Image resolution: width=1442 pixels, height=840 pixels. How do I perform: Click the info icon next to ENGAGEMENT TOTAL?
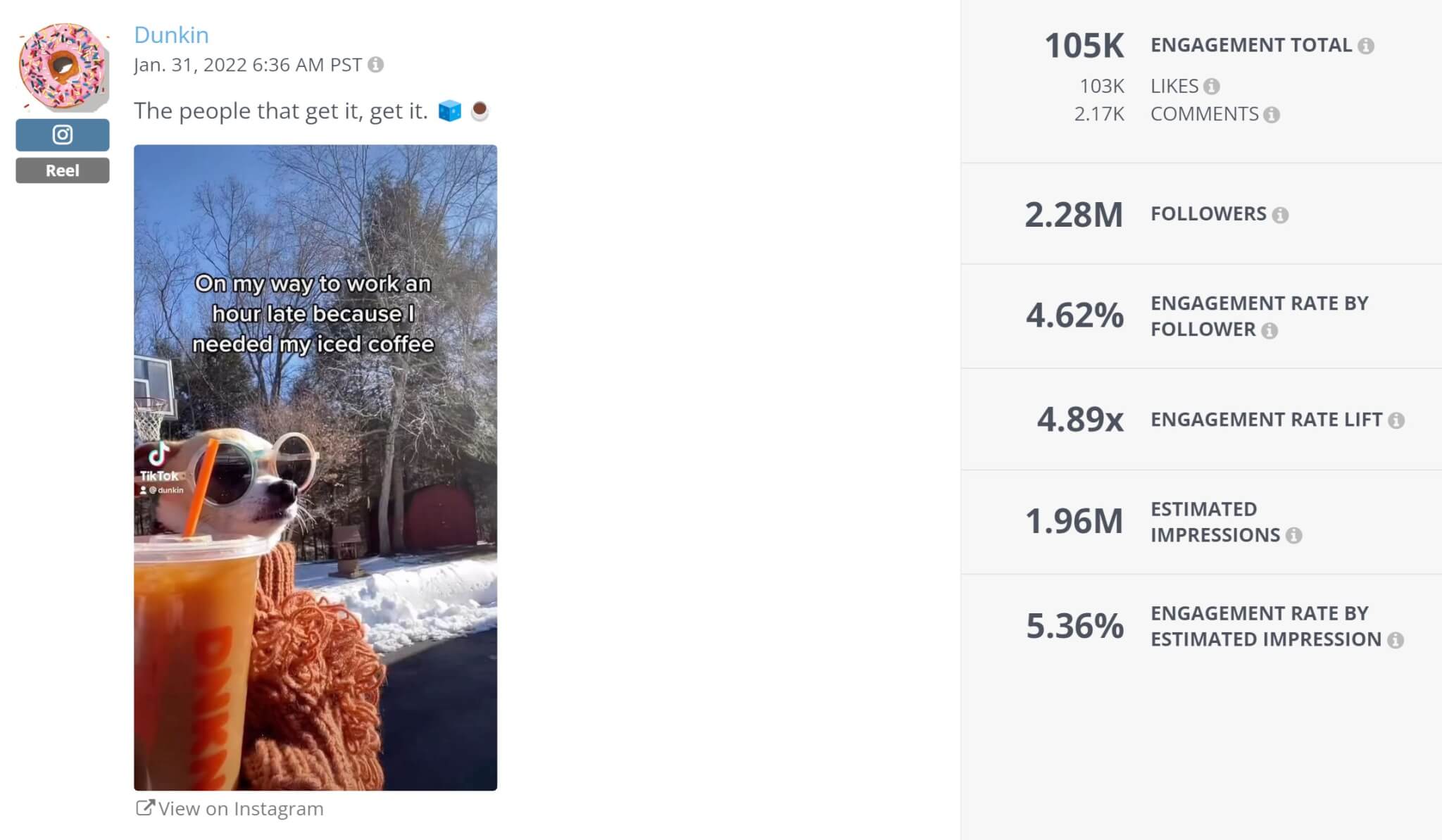coord(1367,45)
